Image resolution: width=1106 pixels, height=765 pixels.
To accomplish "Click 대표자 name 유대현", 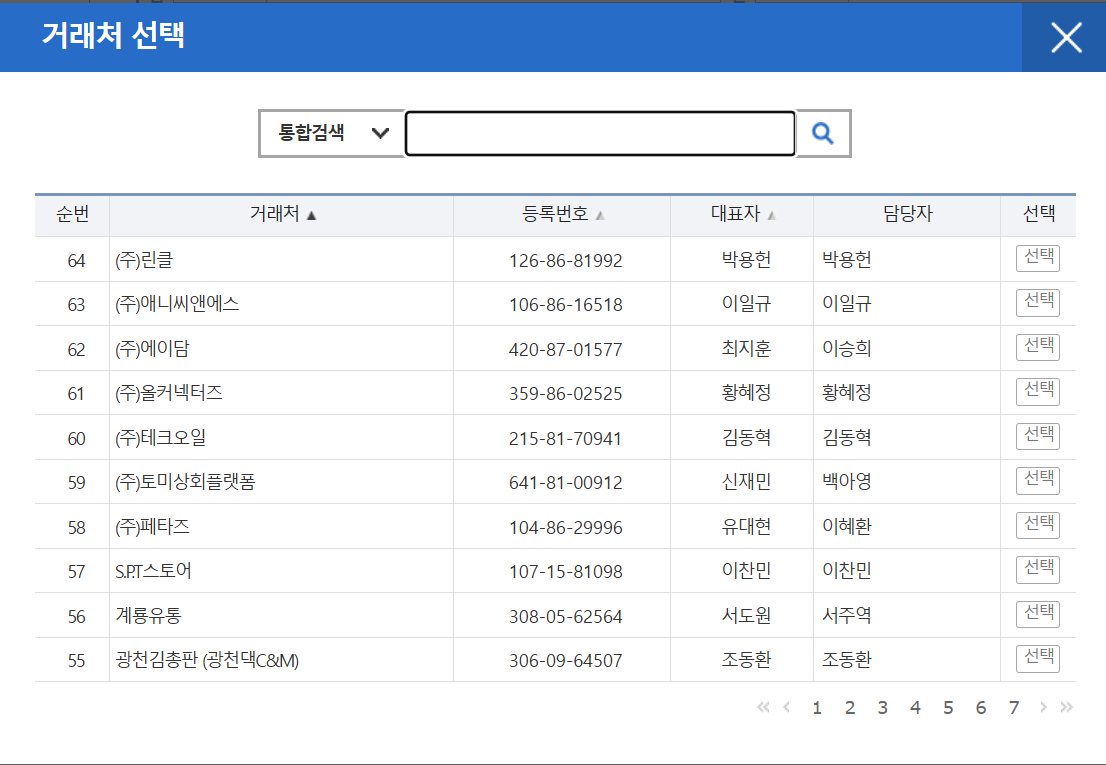I will (746, 527).
